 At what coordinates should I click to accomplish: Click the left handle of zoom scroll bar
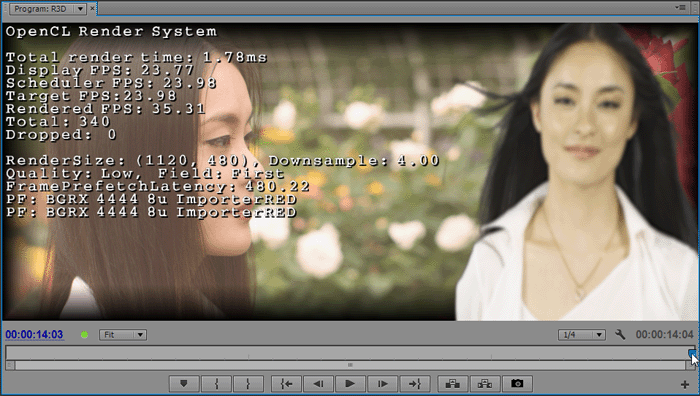tap(10, 365)
